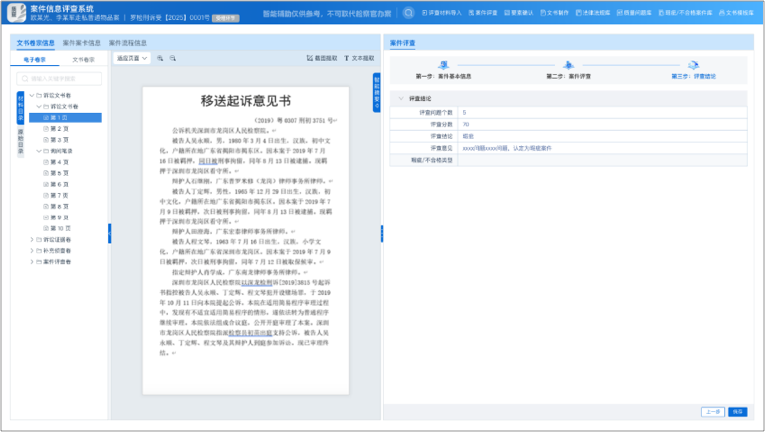
Task: Click 文本提取 text extraction tool
Action: [359, 58]
